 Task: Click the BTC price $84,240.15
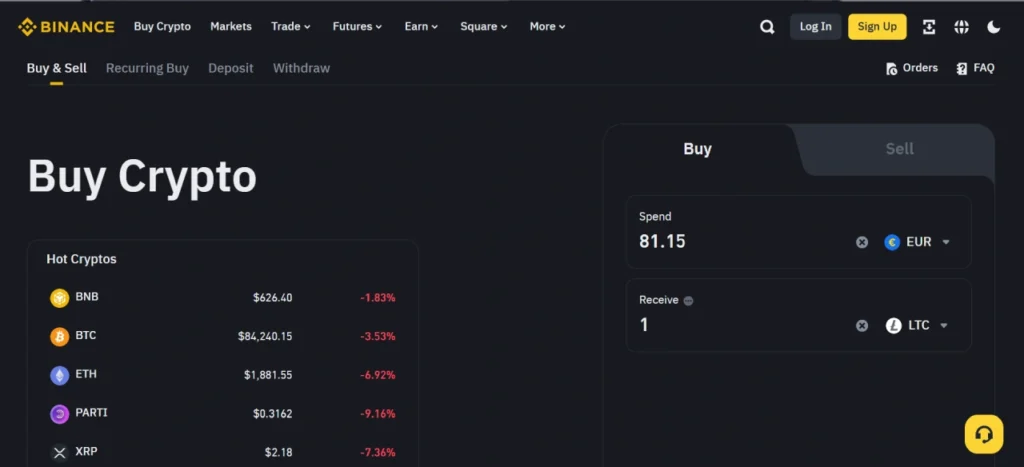265,336
